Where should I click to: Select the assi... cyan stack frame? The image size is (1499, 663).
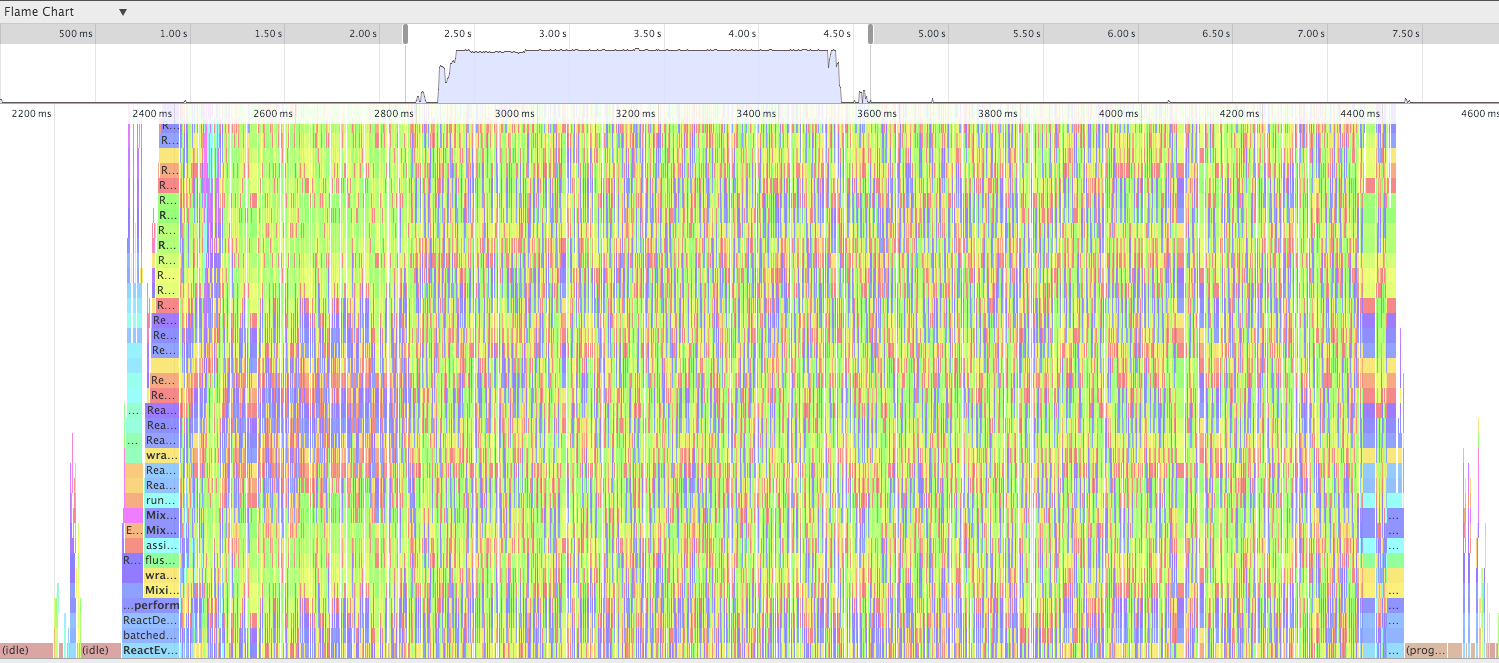pyautogui.click(x=162, y=545)
